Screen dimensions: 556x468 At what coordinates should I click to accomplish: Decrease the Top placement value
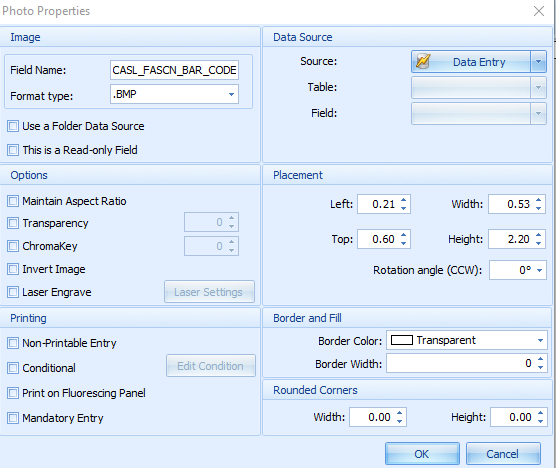coord(404,243)
